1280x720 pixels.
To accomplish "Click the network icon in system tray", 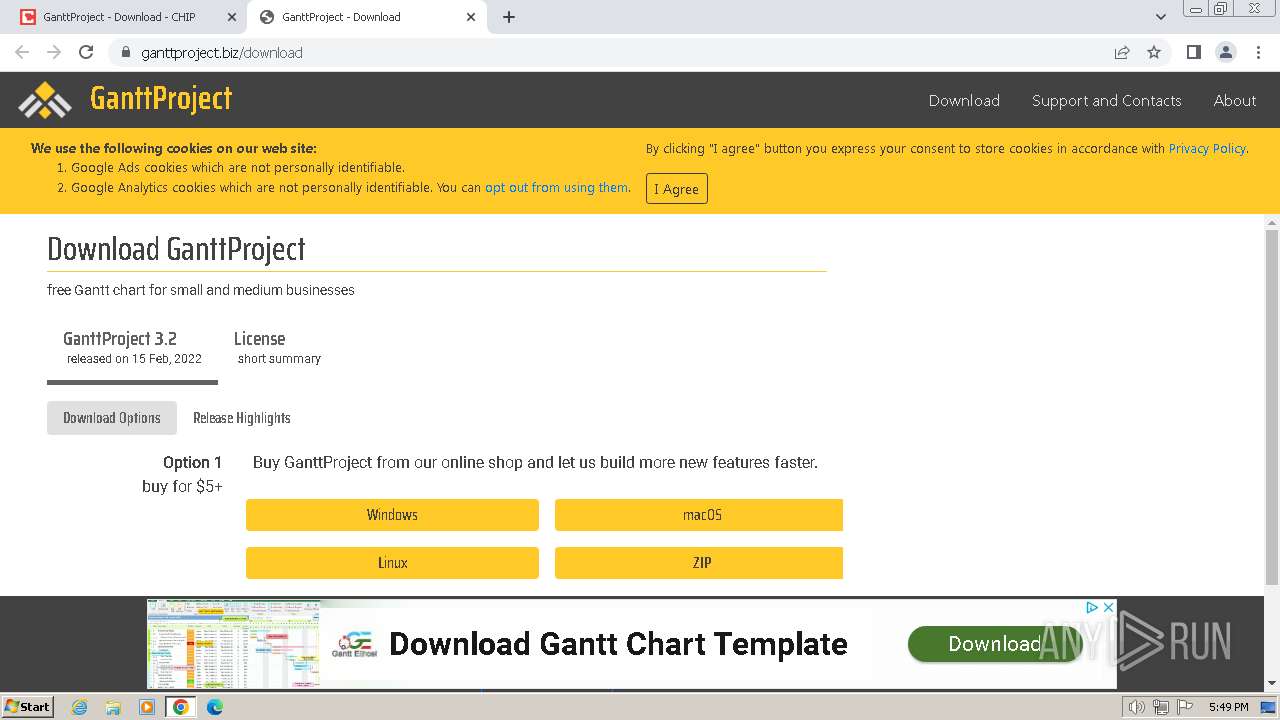I will tap(1160, 707).
